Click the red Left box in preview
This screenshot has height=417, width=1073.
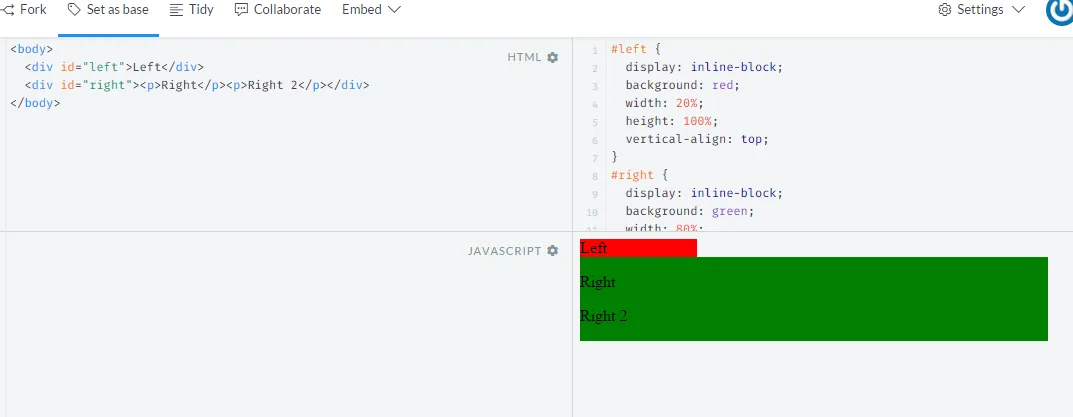638,248
